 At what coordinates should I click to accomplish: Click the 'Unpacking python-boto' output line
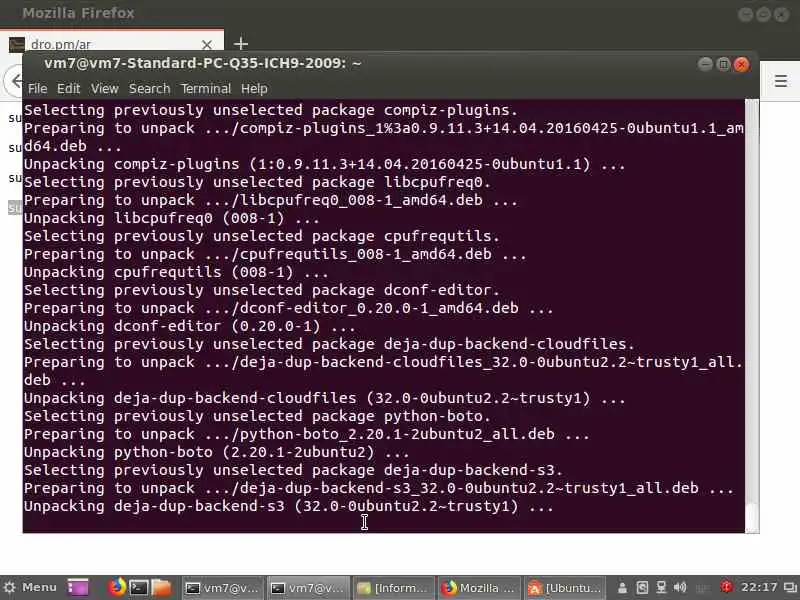(216, 452)
